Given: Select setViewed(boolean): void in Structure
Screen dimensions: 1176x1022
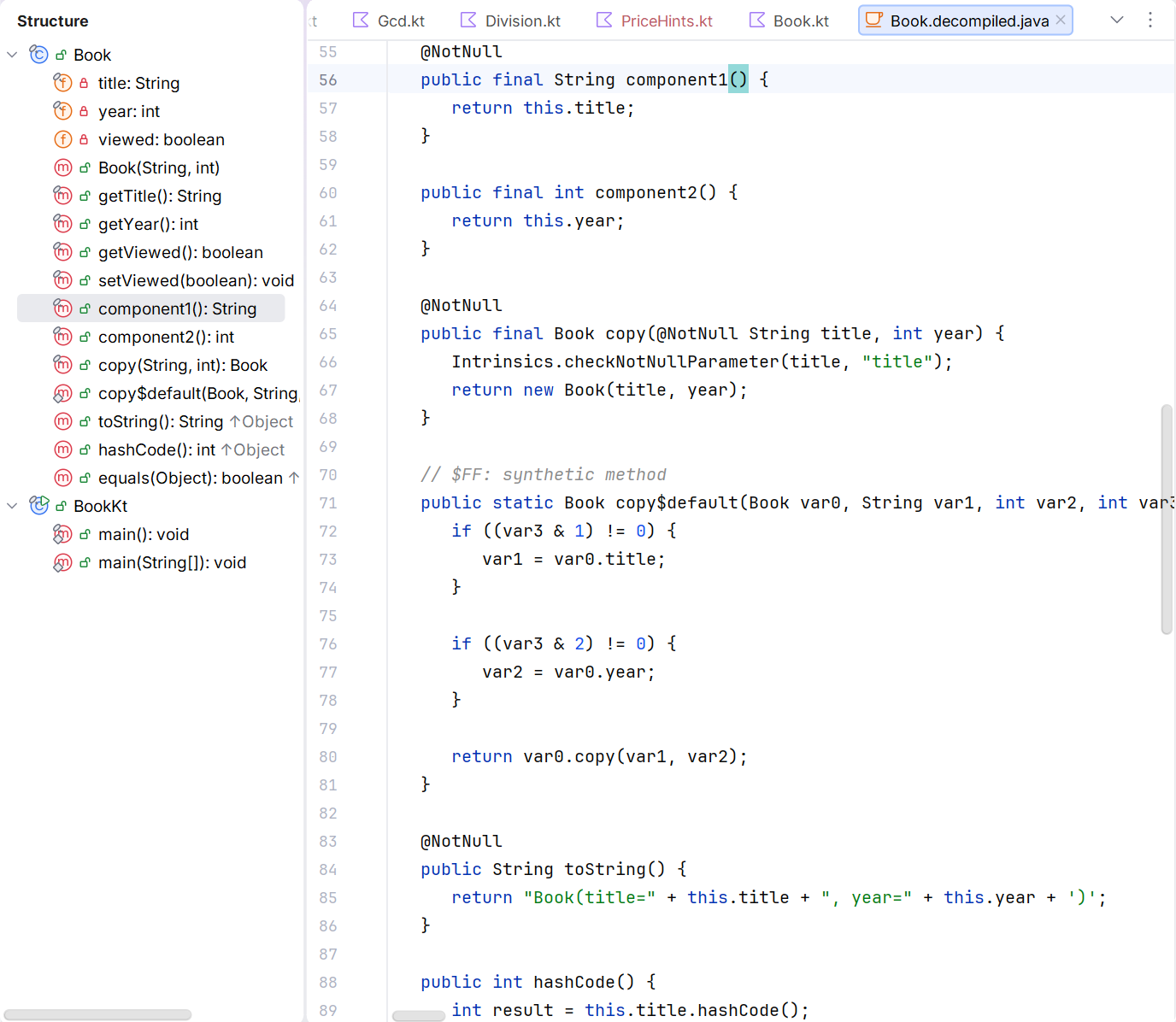Looking at the screenshot, I should pyautogui.click(x=196, y=280).
